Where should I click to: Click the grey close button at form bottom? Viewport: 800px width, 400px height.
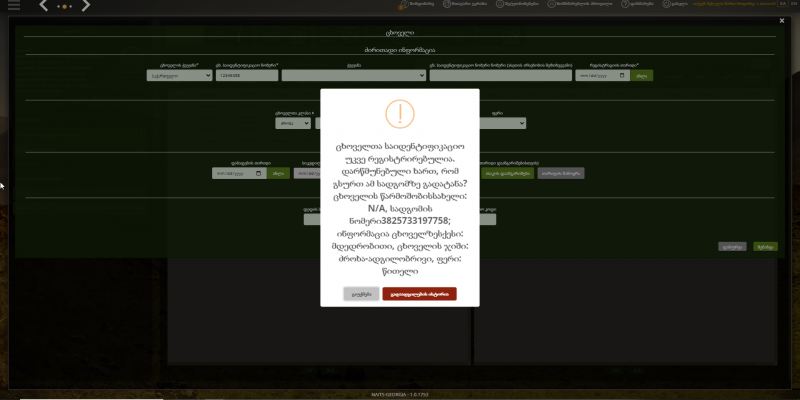click(732, 246)
